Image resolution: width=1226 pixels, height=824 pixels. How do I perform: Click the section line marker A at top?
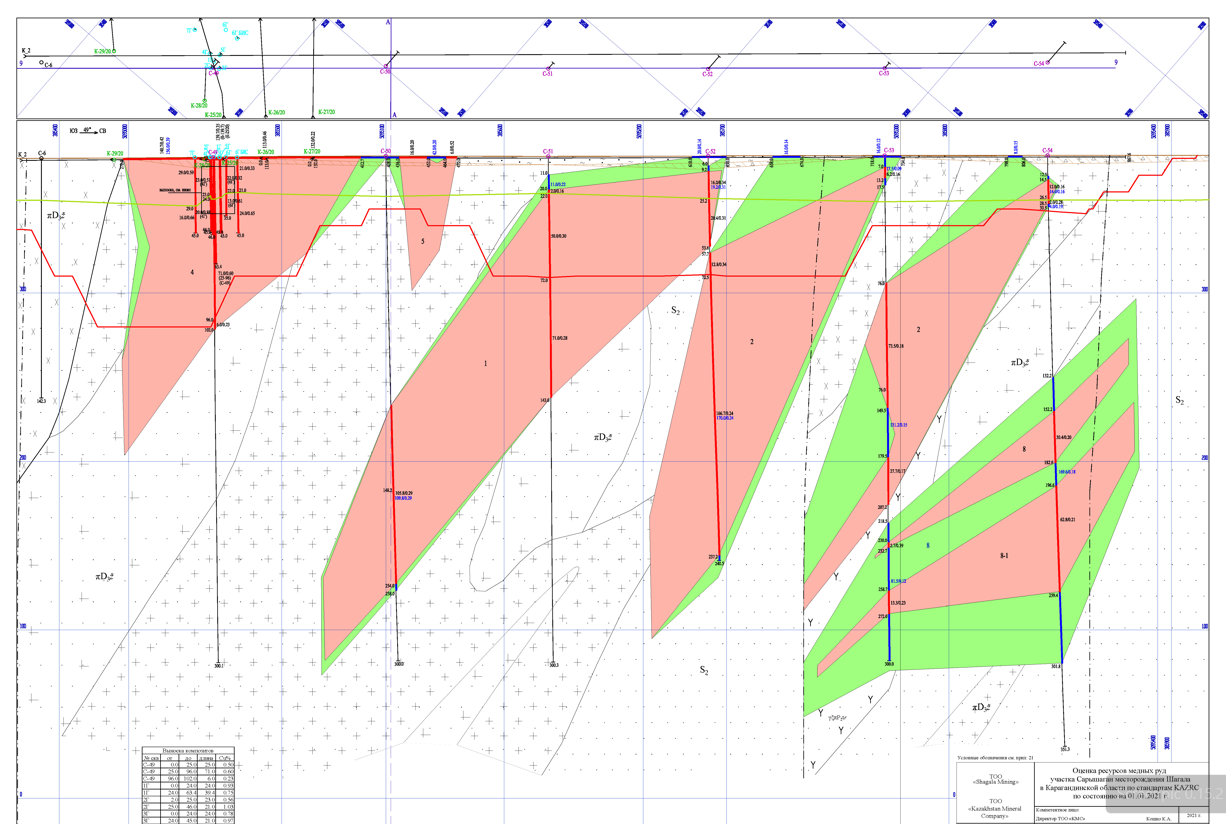coord(389,23)
